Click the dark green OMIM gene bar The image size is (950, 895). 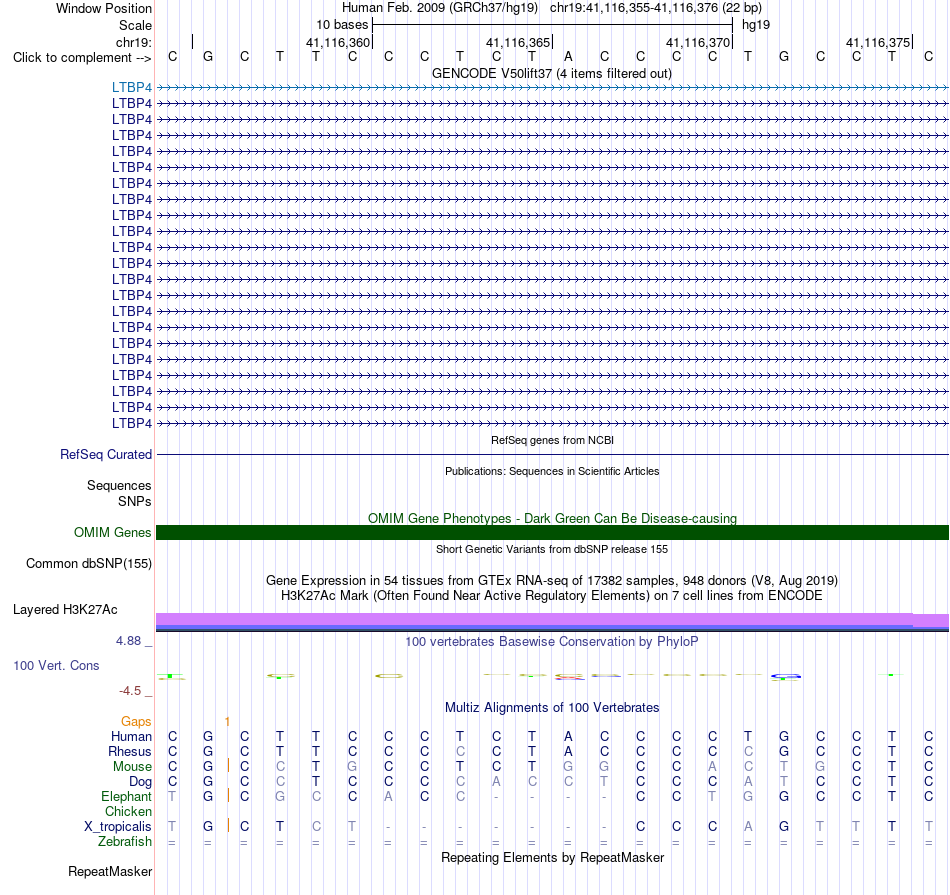click(x=552, y=533)
